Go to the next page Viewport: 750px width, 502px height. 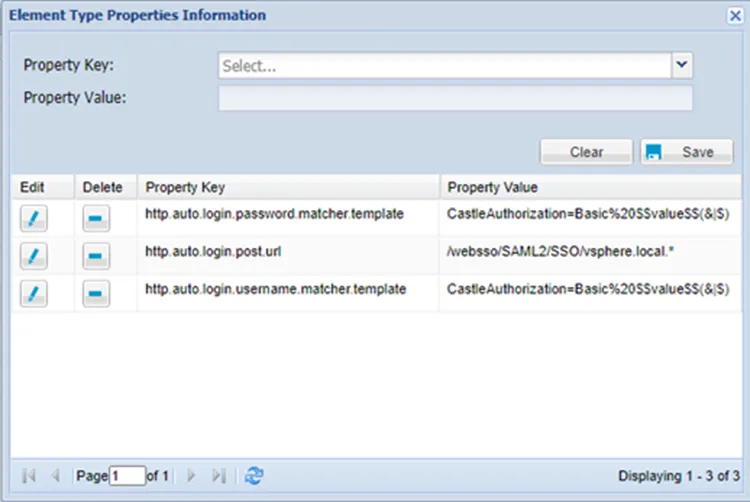pyautogui.click(x=191, y=475)
